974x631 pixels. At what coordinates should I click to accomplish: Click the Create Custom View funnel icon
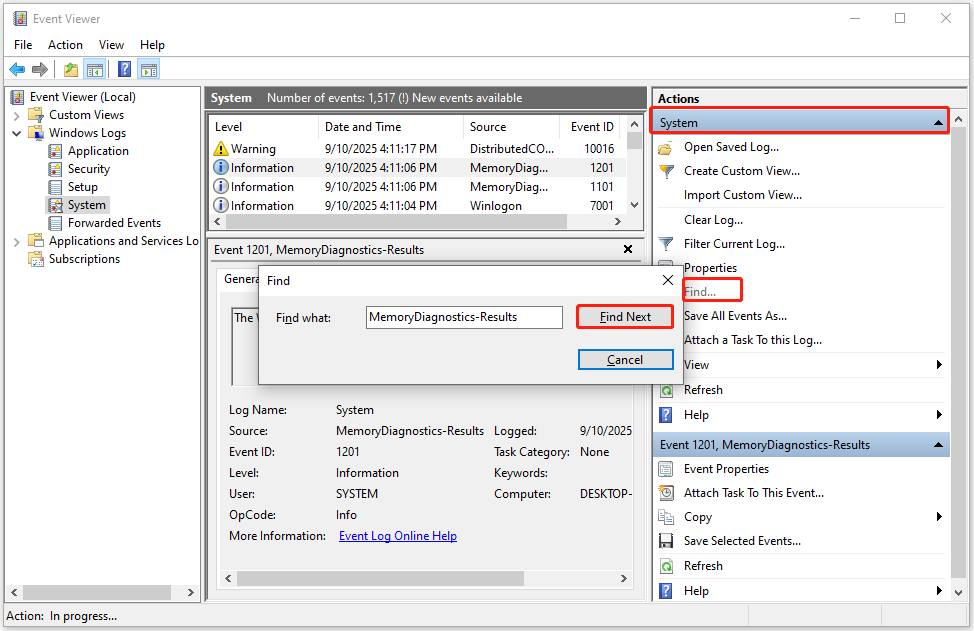(666, 170)
